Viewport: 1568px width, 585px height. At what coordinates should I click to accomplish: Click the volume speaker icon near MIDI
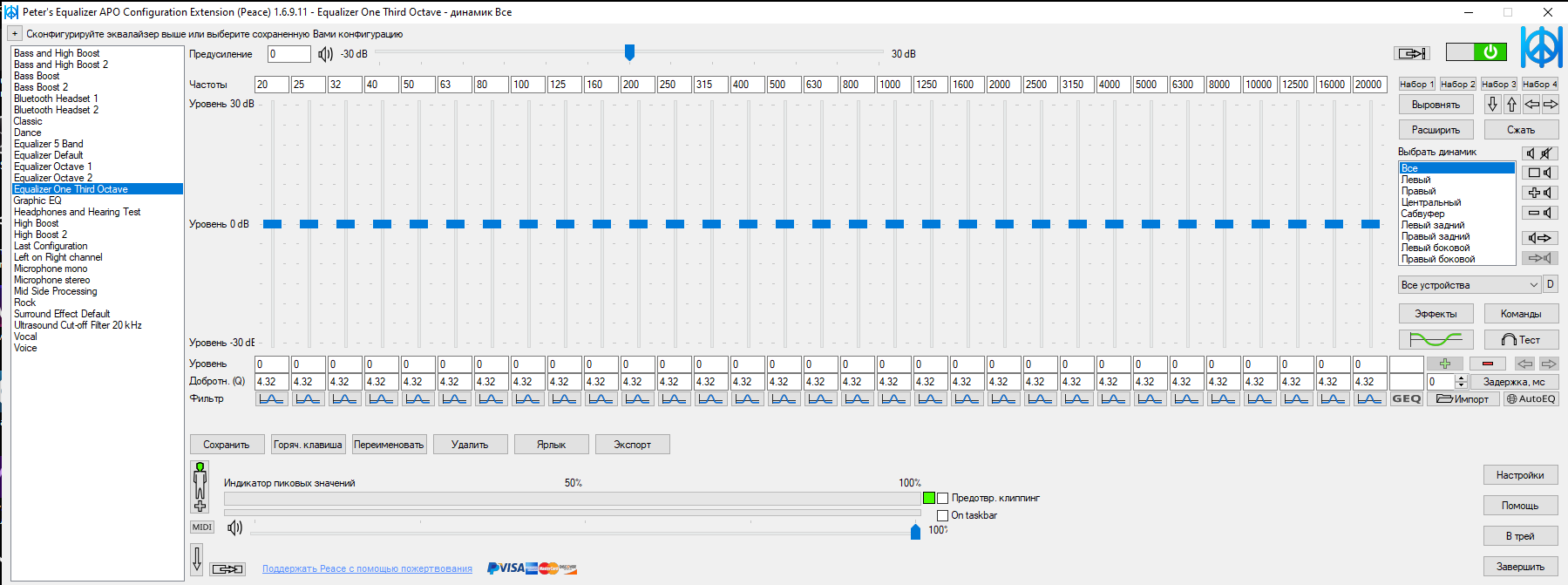(234, 527)
